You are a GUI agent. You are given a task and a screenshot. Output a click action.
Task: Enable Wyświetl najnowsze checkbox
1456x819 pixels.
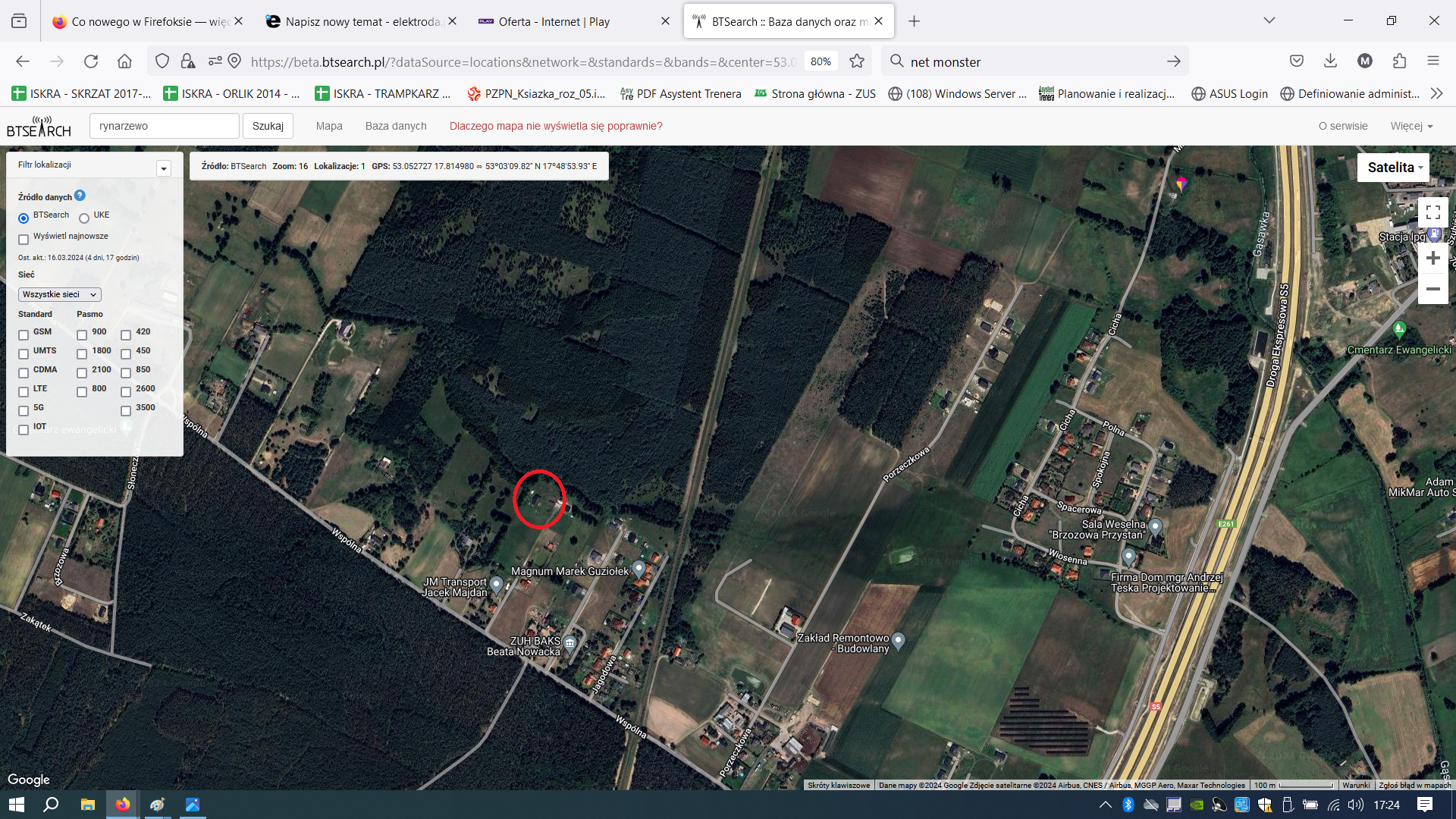24,240
